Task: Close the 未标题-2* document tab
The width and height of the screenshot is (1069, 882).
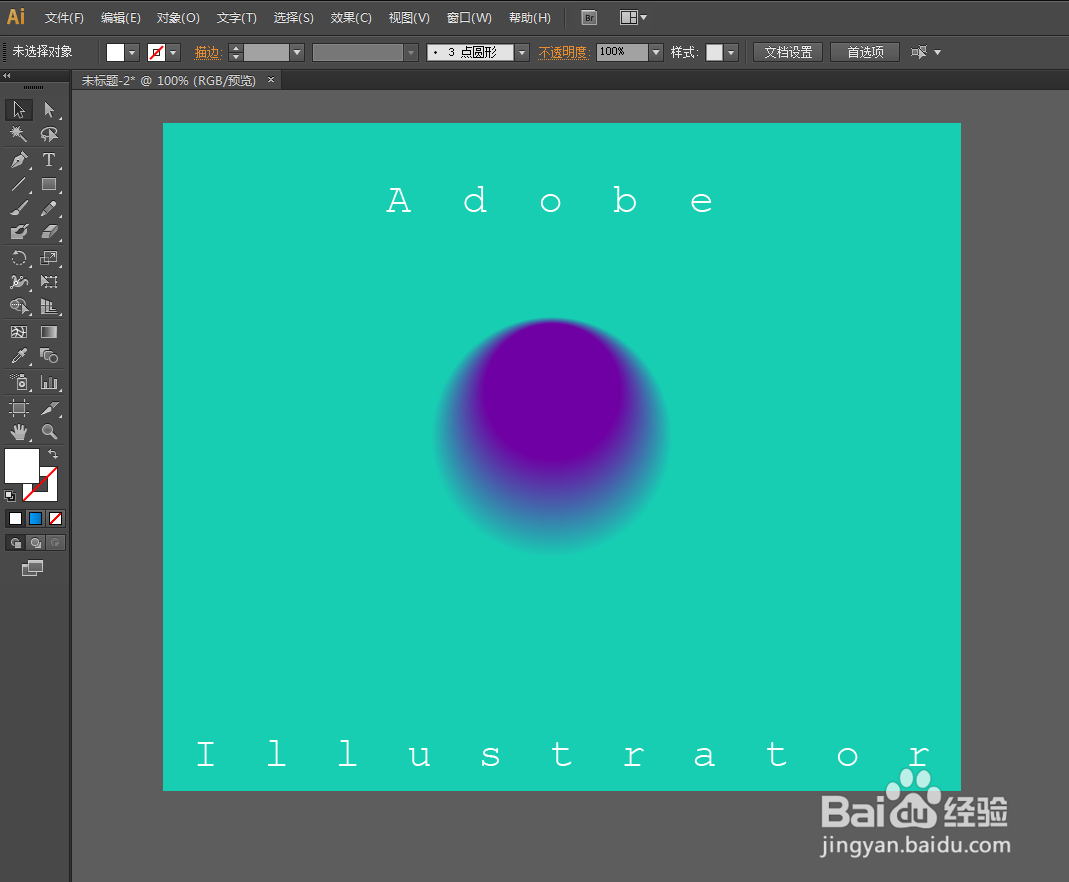Action: [271, 80]
